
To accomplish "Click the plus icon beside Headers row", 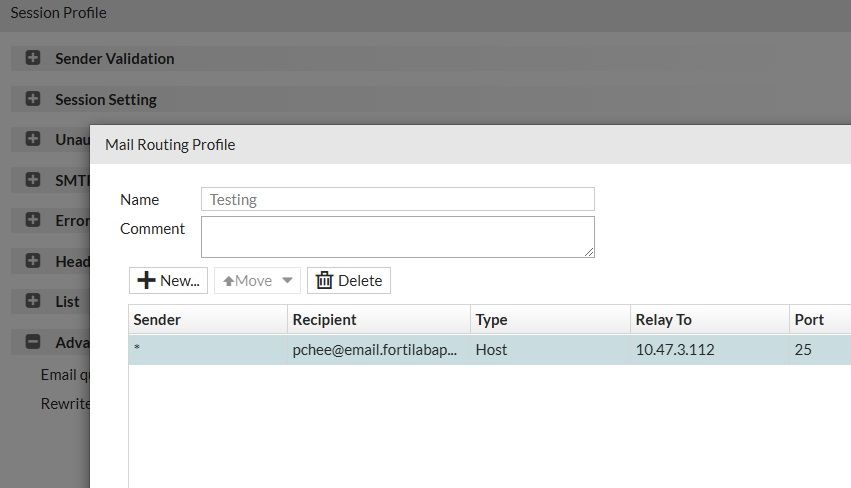I will 33,261.
